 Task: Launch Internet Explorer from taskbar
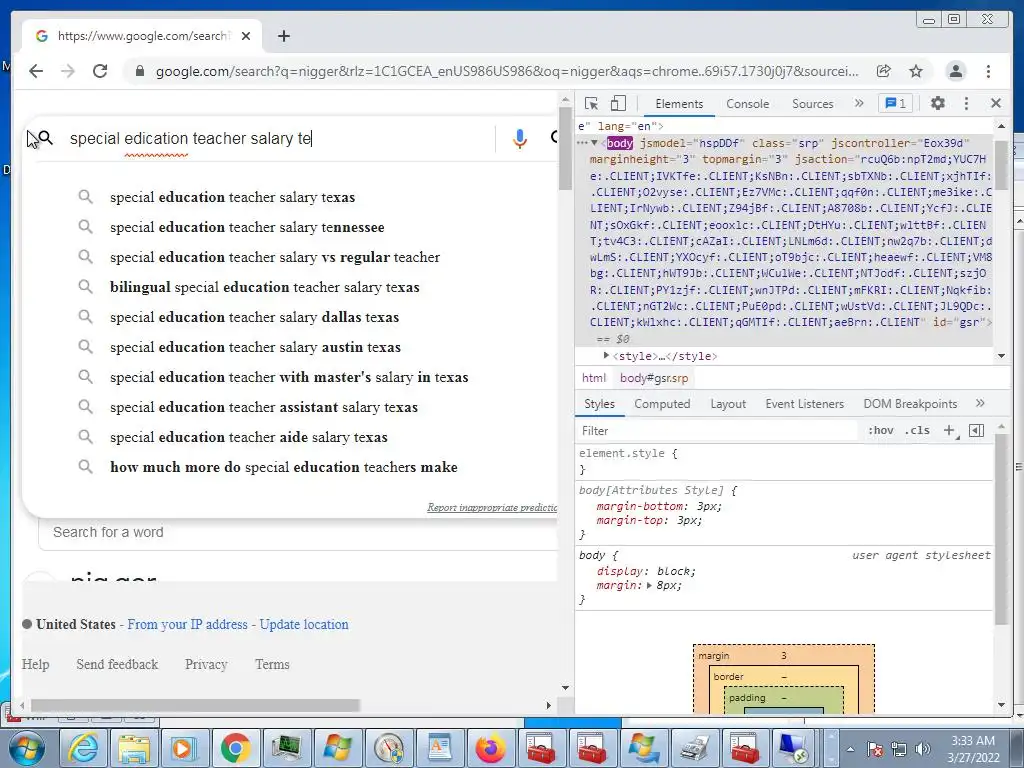[x=84, y=748]
